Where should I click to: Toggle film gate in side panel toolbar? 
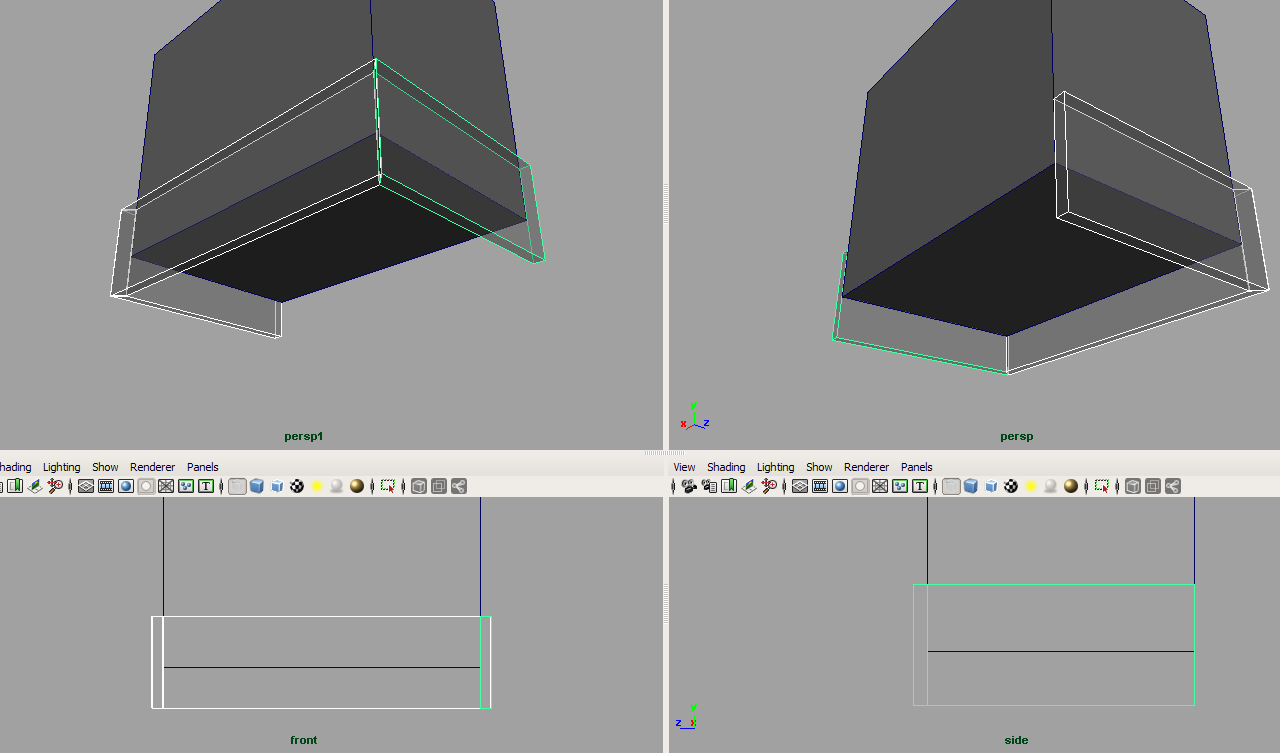820,486
